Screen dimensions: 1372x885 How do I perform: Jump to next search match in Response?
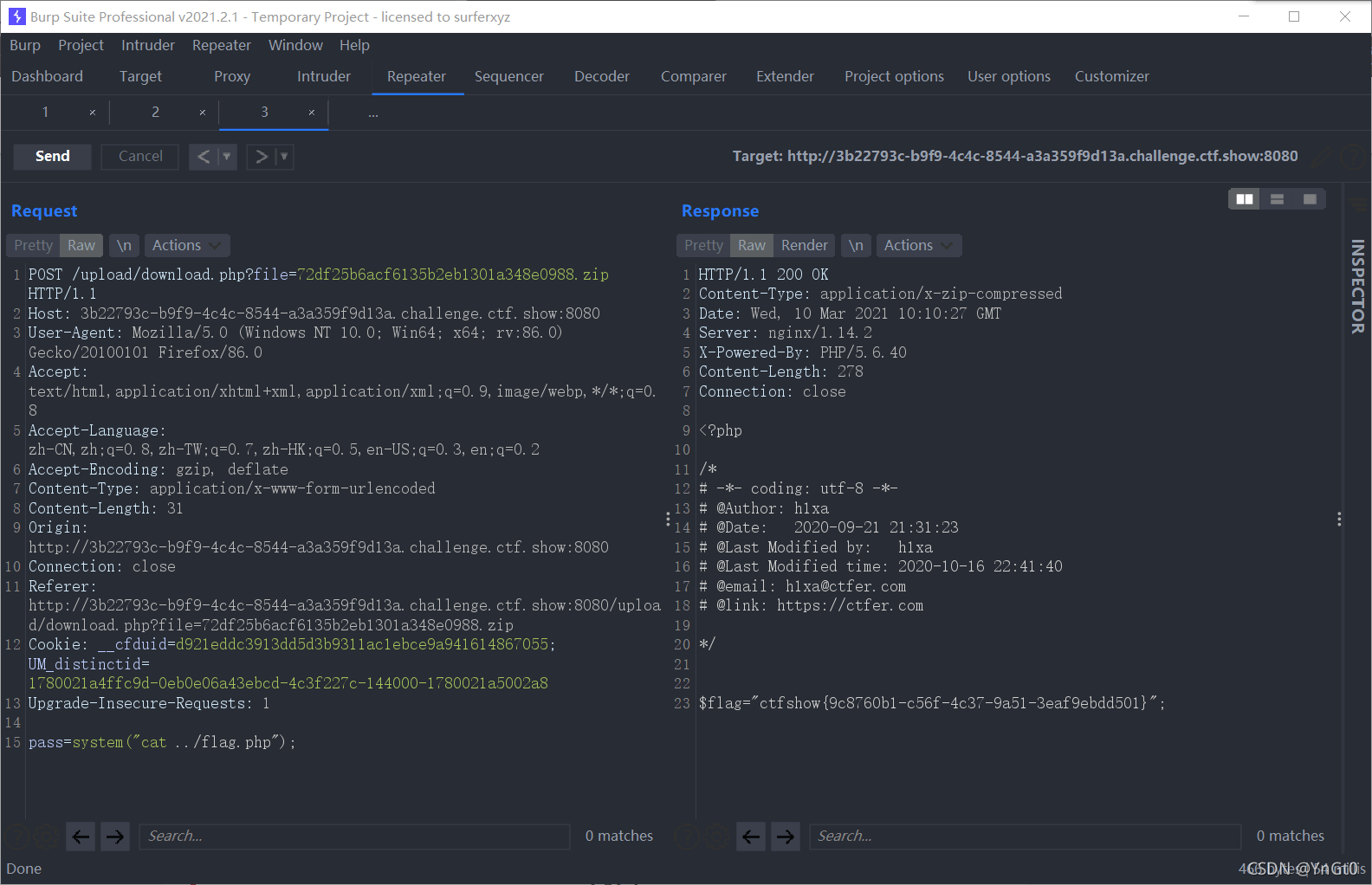point(785,836)
